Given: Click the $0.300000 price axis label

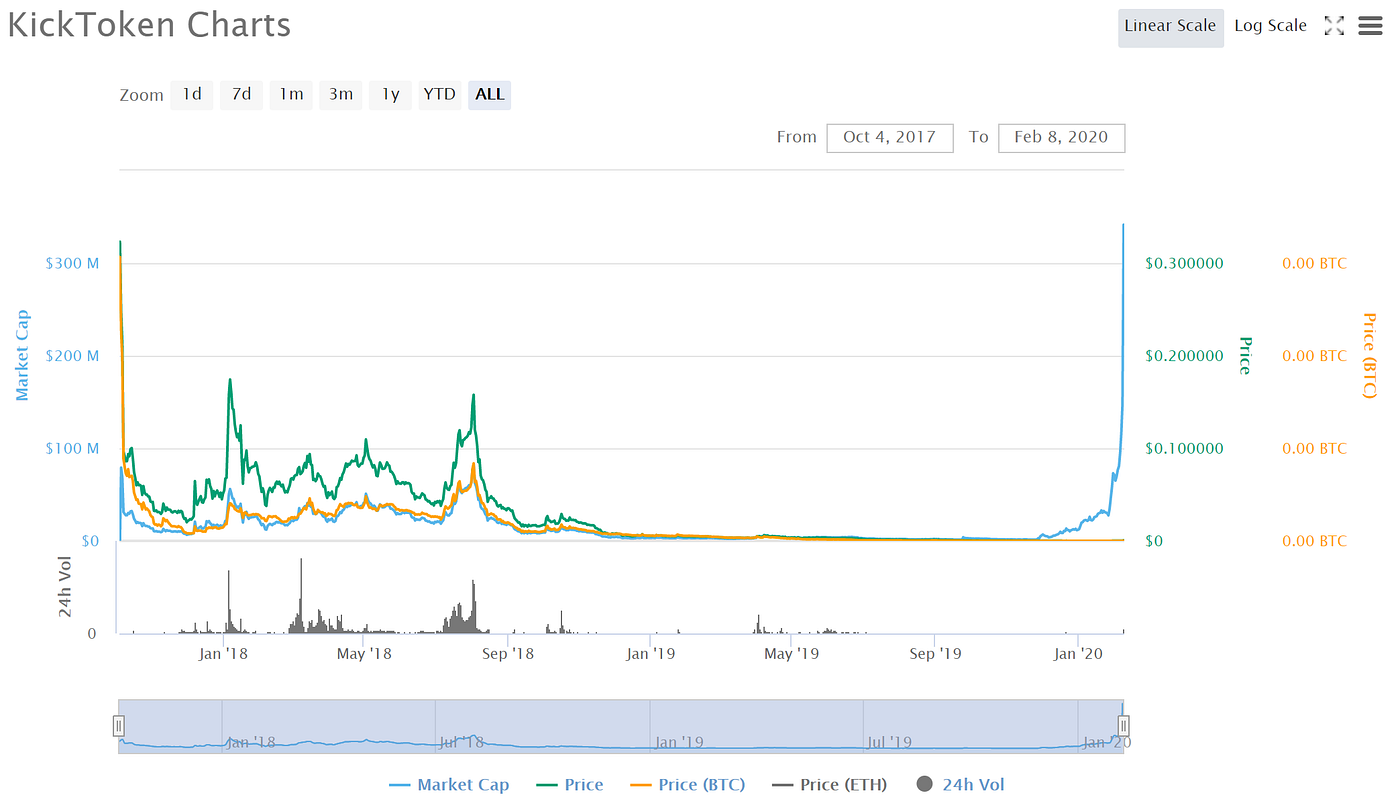Looking at the screenshot, I should [1184, 264].
